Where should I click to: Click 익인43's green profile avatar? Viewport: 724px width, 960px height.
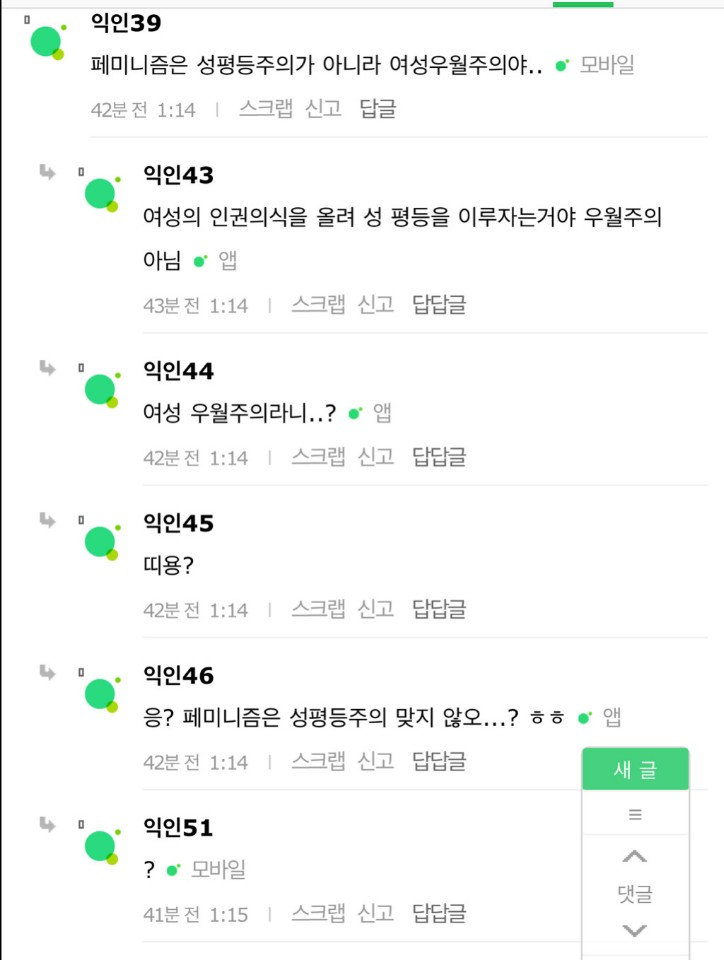[x=100, y=193]
